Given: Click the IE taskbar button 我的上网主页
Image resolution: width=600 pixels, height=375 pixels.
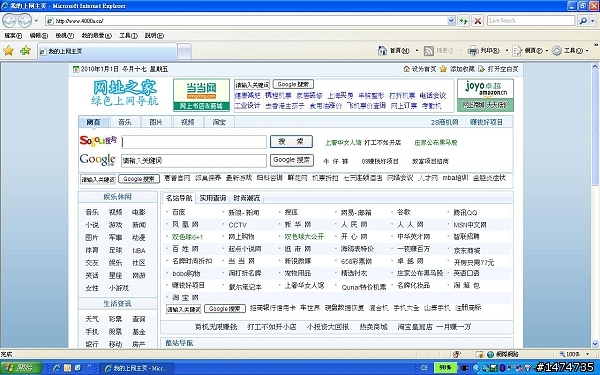Looking at the screenshot, I should point(137,368).
